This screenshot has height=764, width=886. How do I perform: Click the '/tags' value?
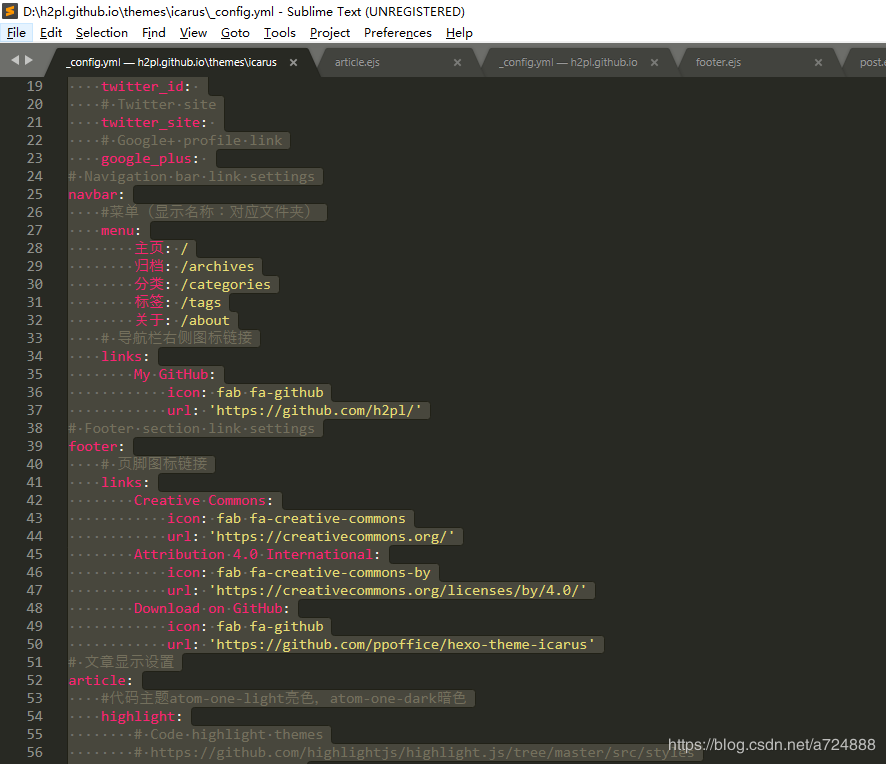click(x=201, y=303)
